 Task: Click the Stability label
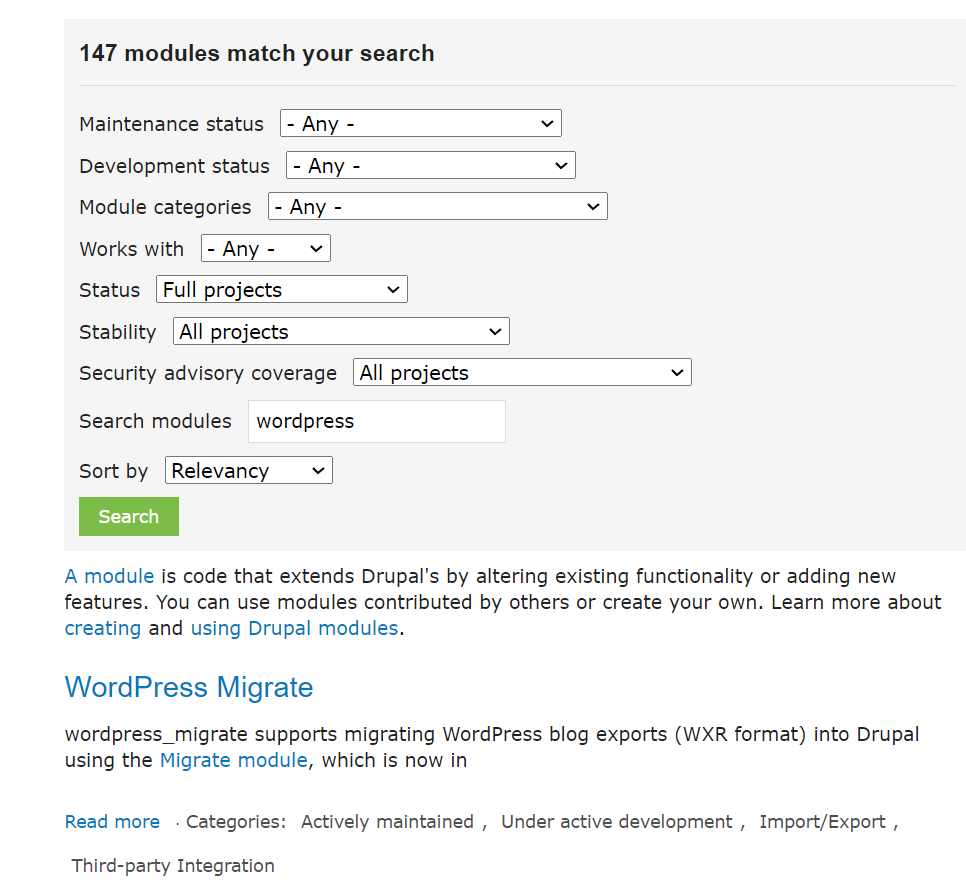tap(118, 332)
